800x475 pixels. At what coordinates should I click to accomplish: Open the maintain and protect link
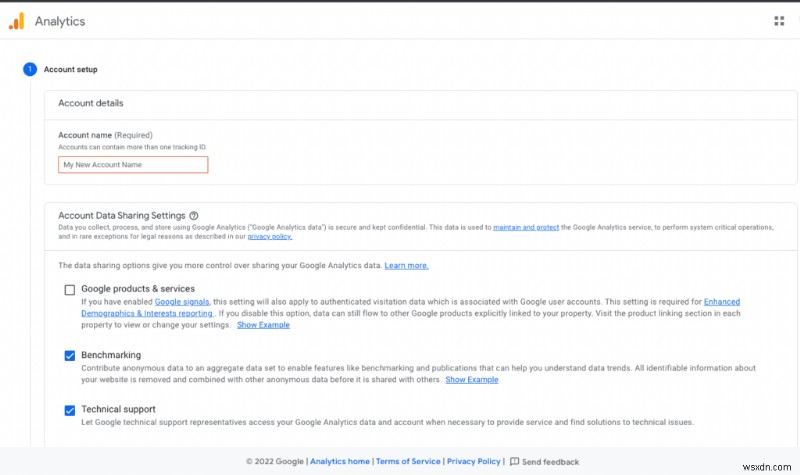click(526, 228)
